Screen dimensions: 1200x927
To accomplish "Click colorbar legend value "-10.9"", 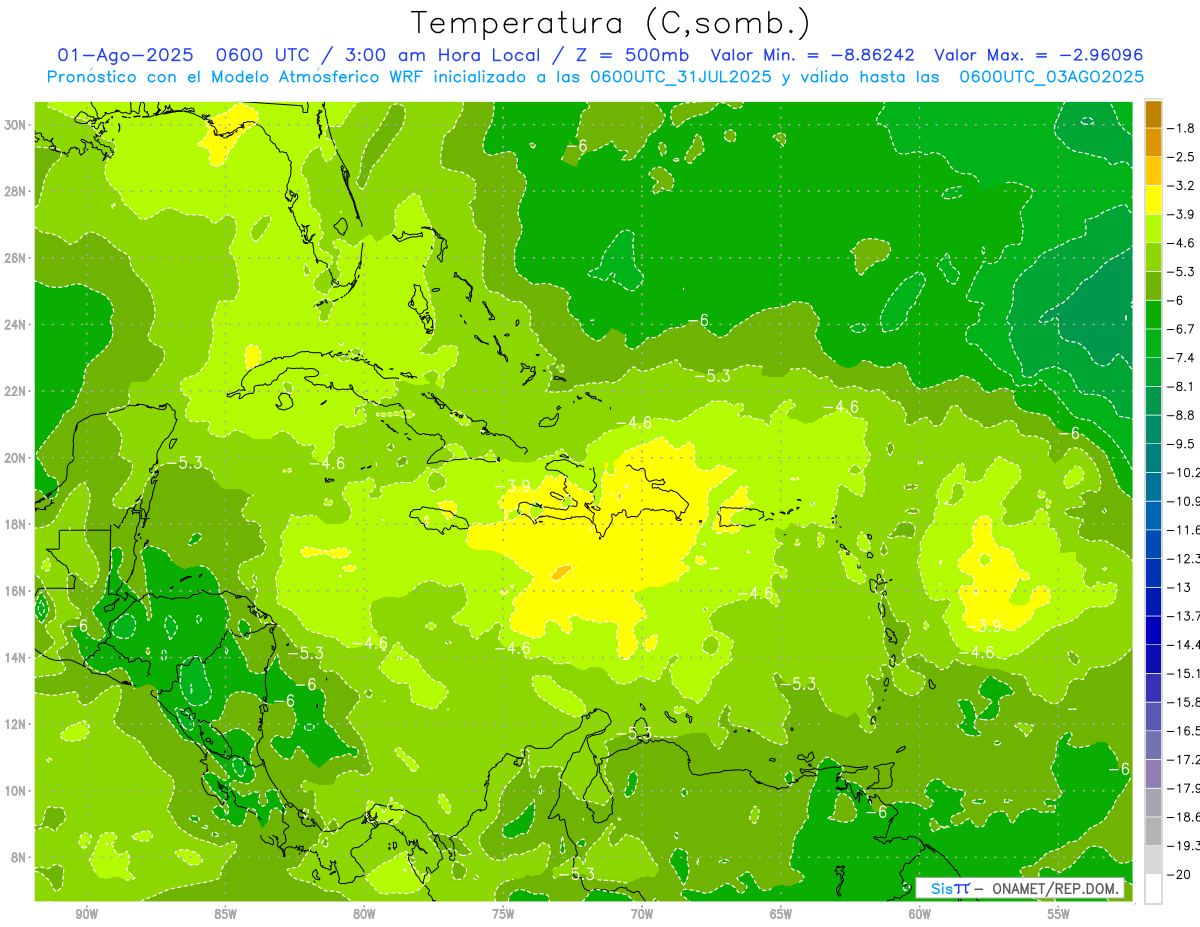I will tap(1184, 501).
